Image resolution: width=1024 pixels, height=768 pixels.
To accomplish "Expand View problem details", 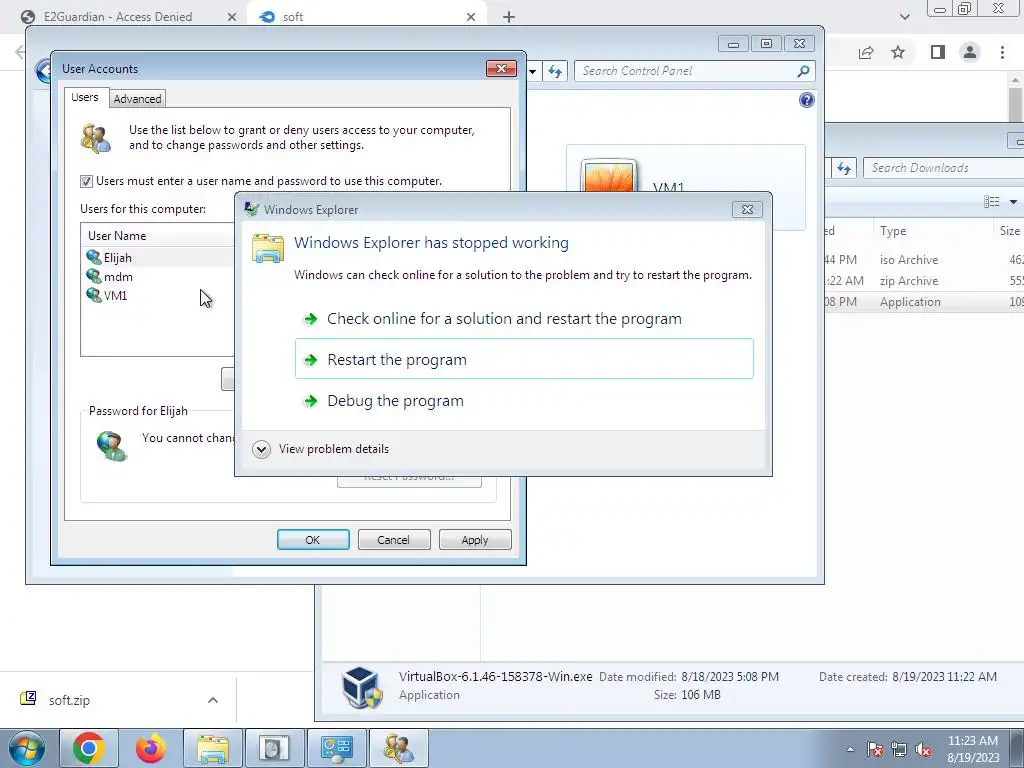I will point(321,449).
